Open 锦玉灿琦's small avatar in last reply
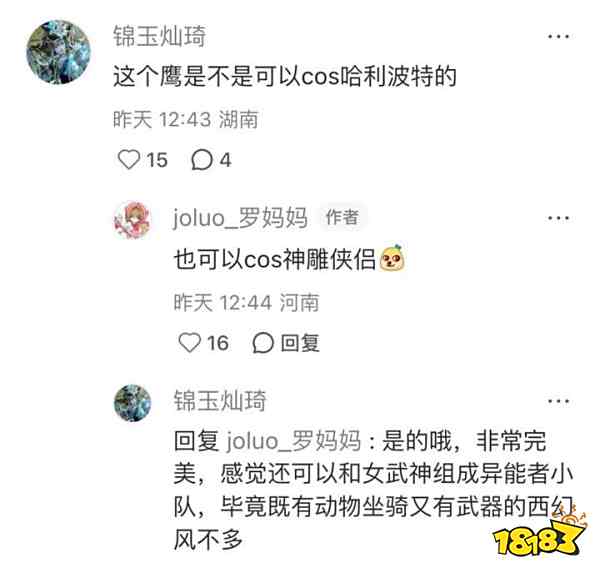This screenshot has height=573, width=600. click(132, 403)
